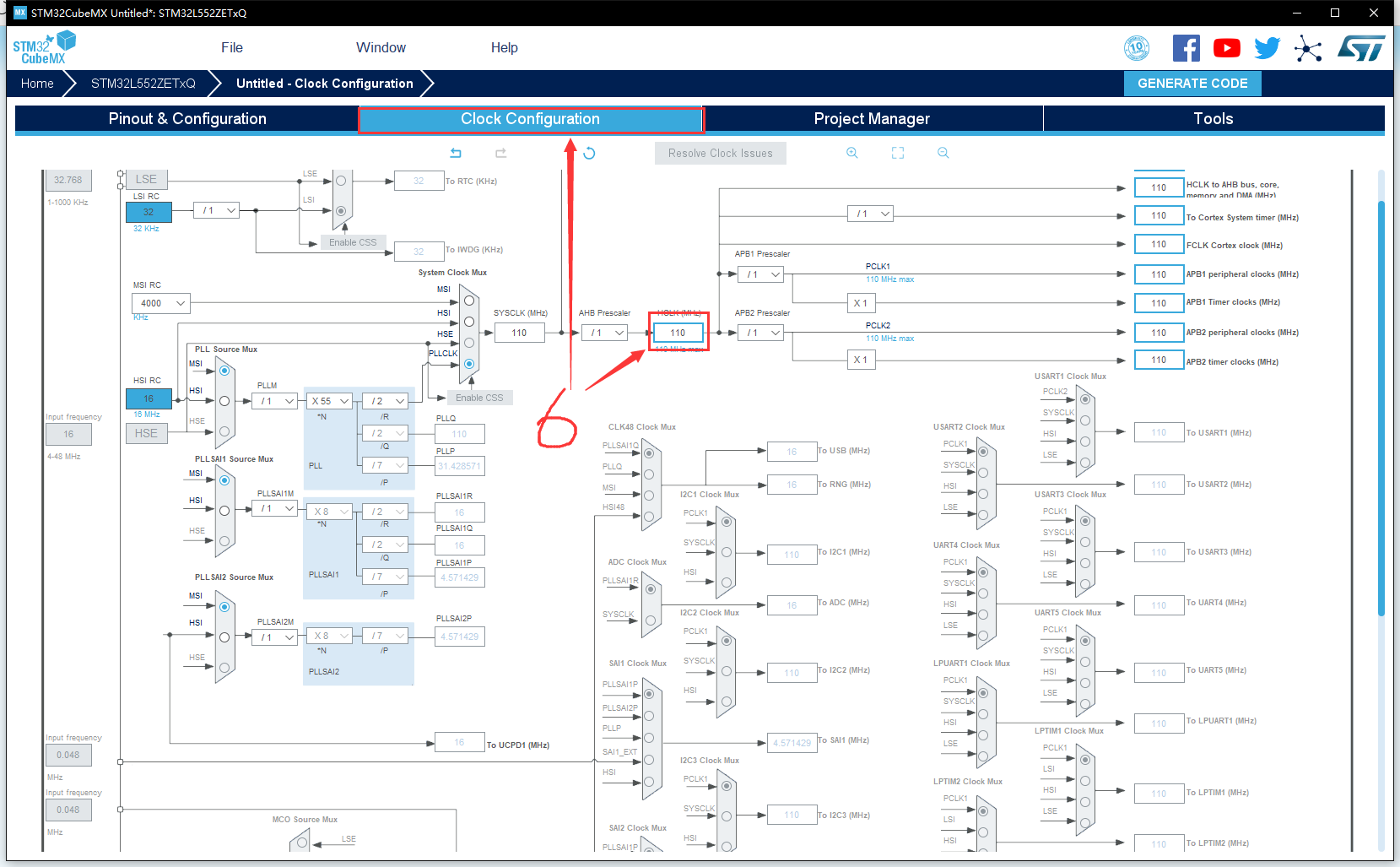Select MSI in PLL Source Mux
The height and width of the screenshot is (867, 1400).
click(x=224, y=371)
